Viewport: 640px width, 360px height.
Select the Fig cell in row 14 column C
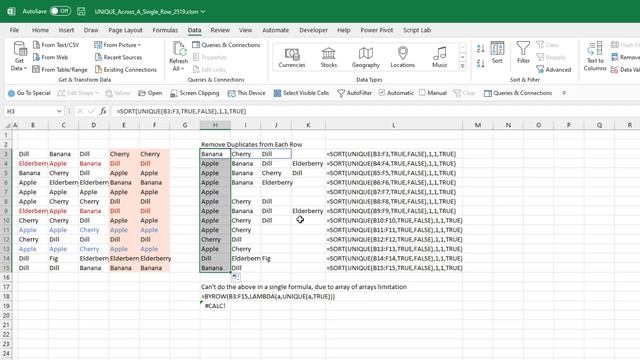click(63, 258)
